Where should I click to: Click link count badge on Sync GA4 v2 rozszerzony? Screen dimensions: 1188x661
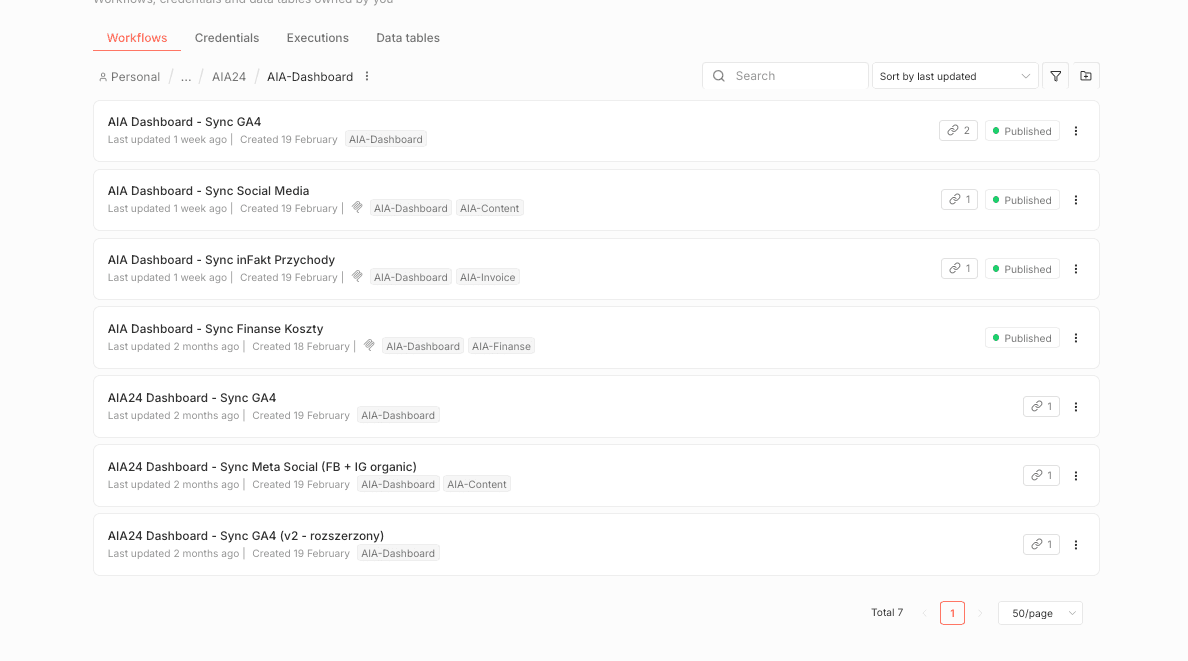(1041, 544)
